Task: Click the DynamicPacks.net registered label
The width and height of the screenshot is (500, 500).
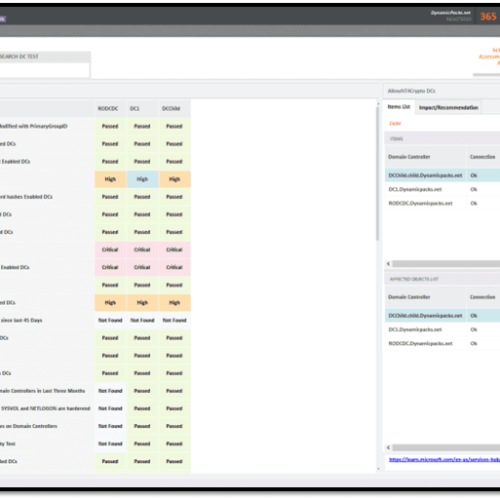Action: tap(451, 16)
